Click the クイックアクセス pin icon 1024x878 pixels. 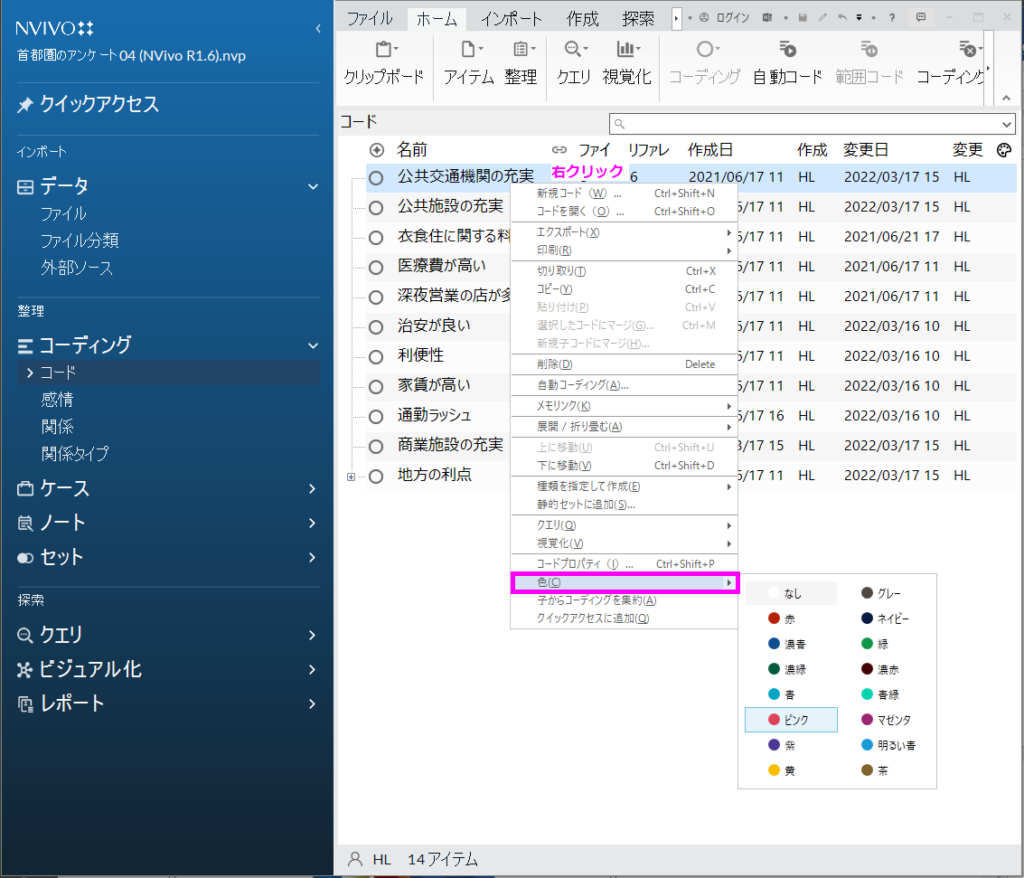tap(25, 105)
